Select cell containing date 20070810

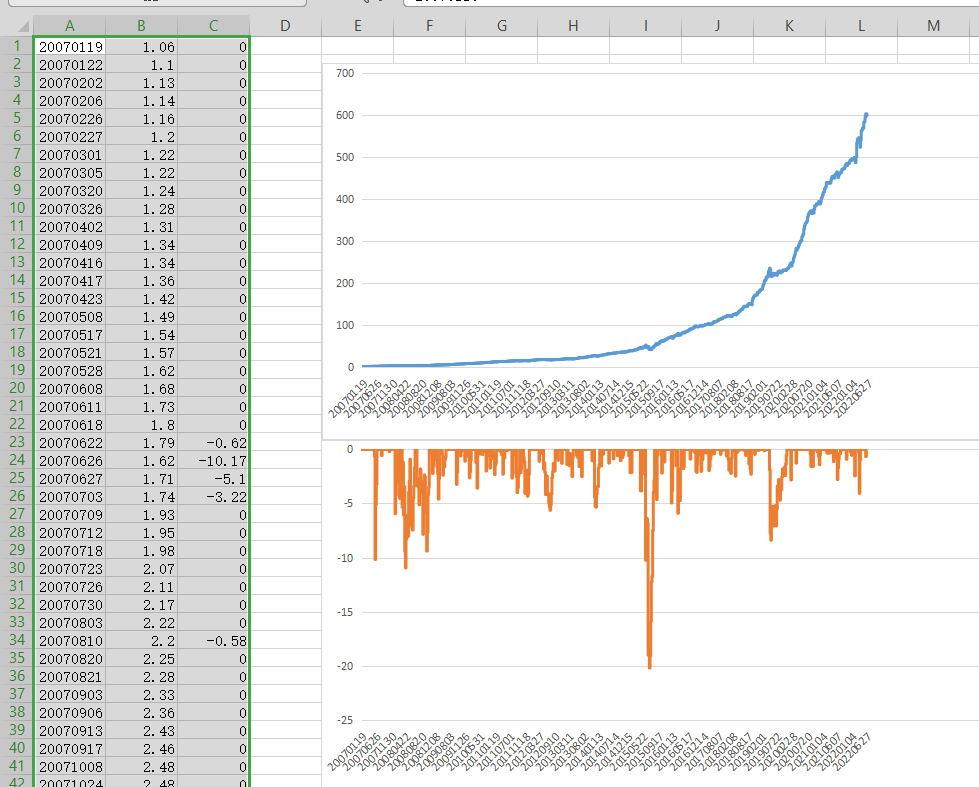69,640
